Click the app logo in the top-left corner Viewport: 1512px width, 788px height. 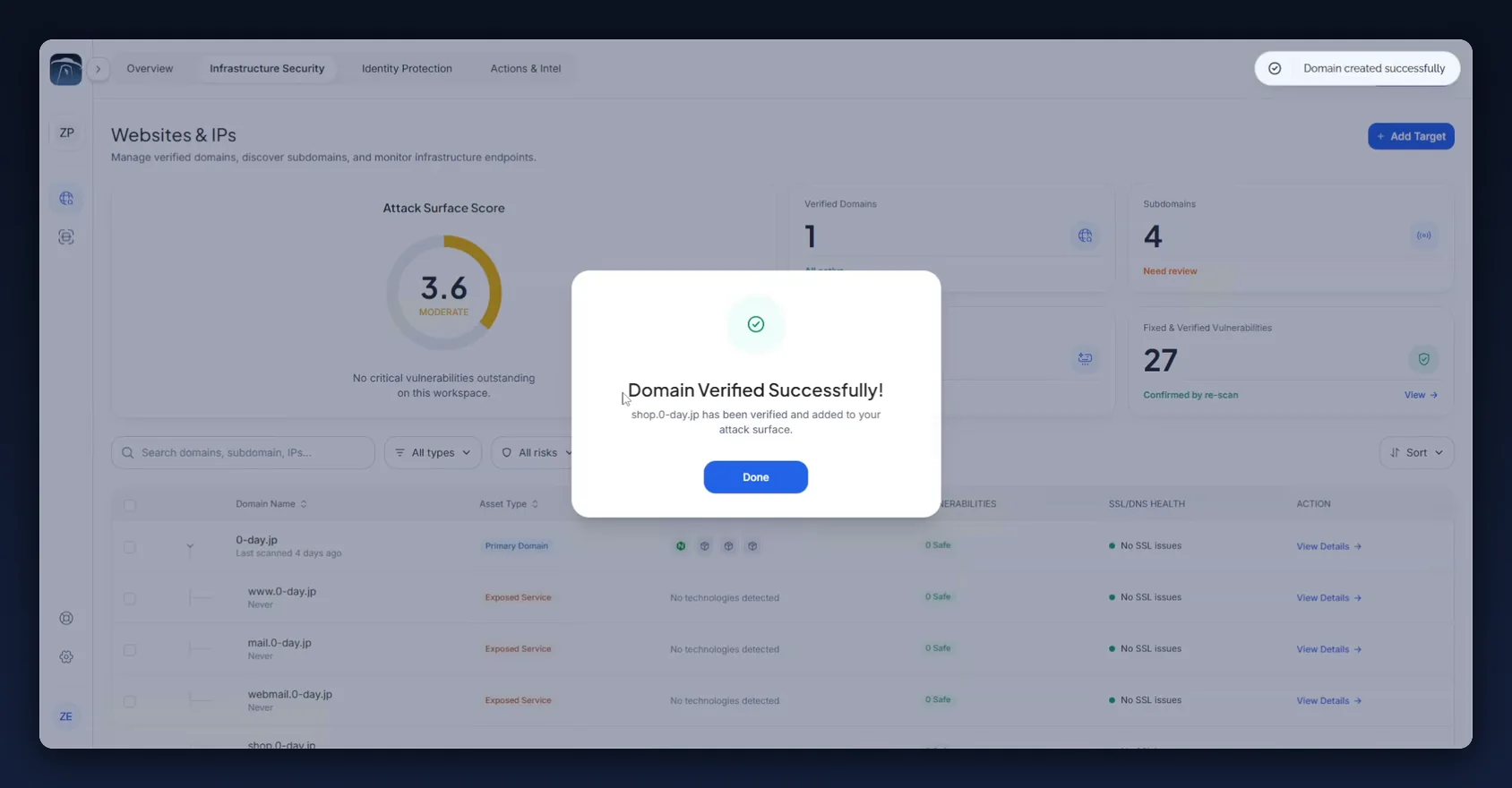point(65,69)
